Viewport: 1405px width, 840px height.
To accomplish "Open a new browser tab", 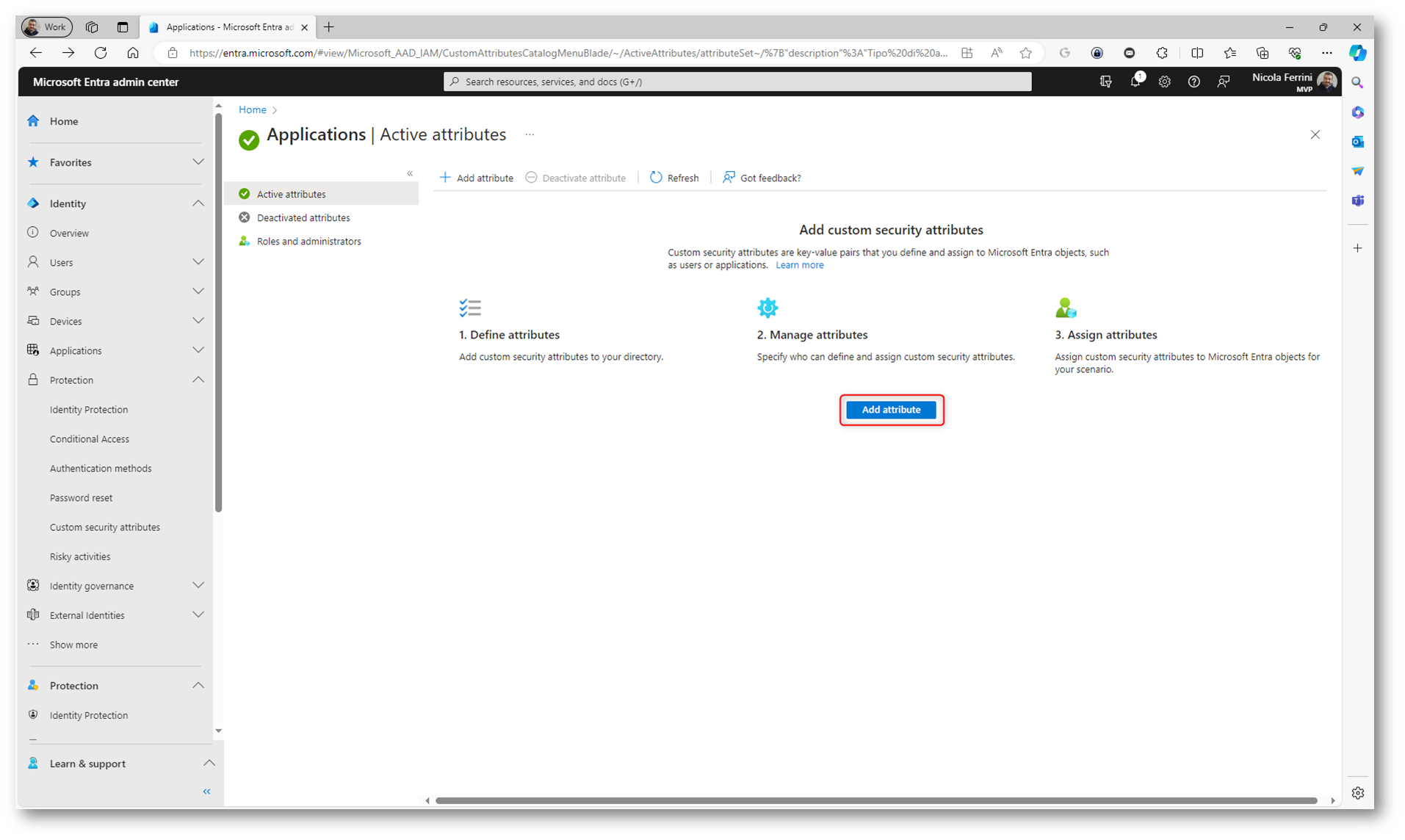I will point(329,27).
